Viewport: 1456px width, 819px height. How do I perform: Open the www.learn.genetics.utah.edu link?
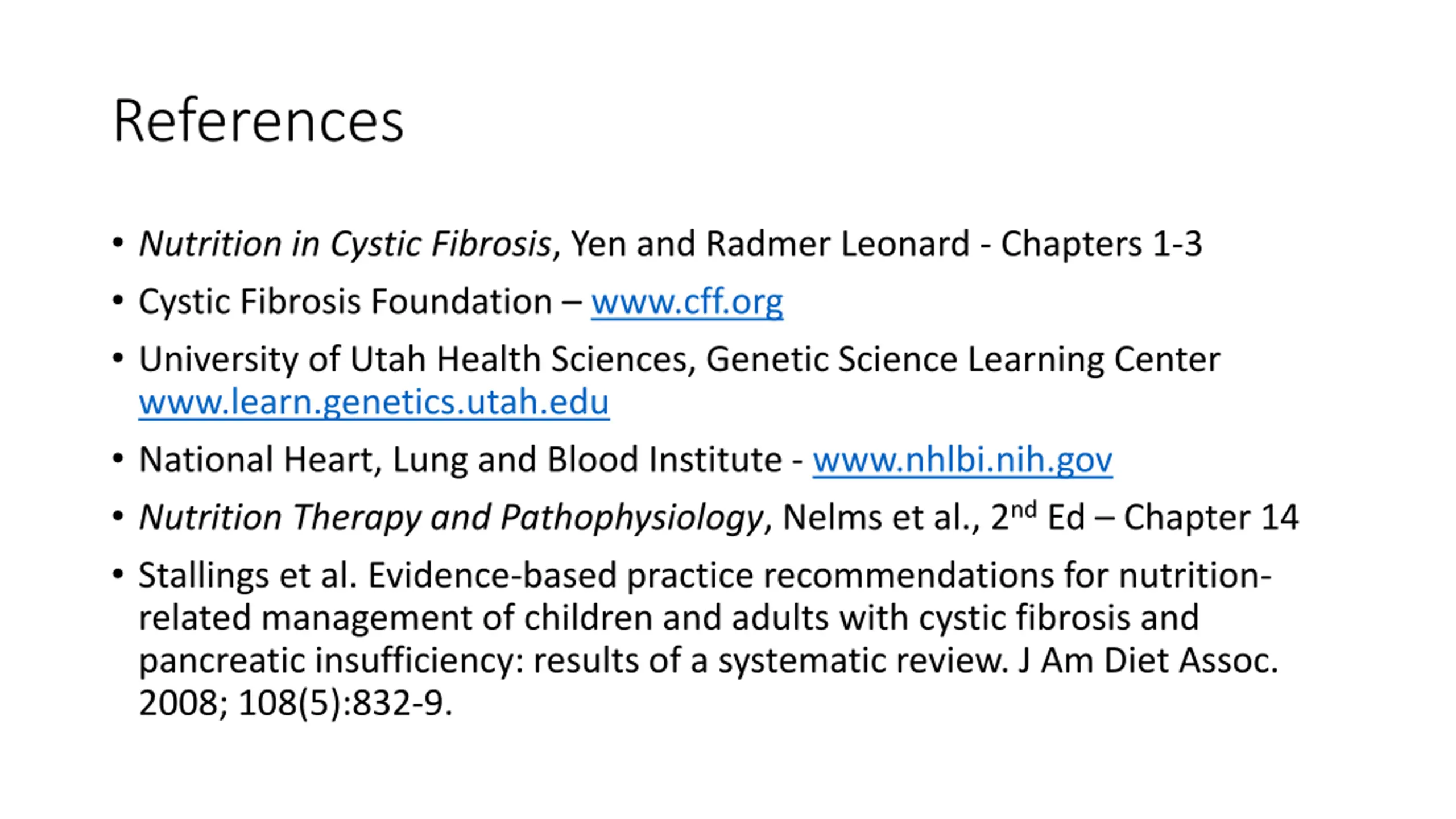tap(374, 403)
